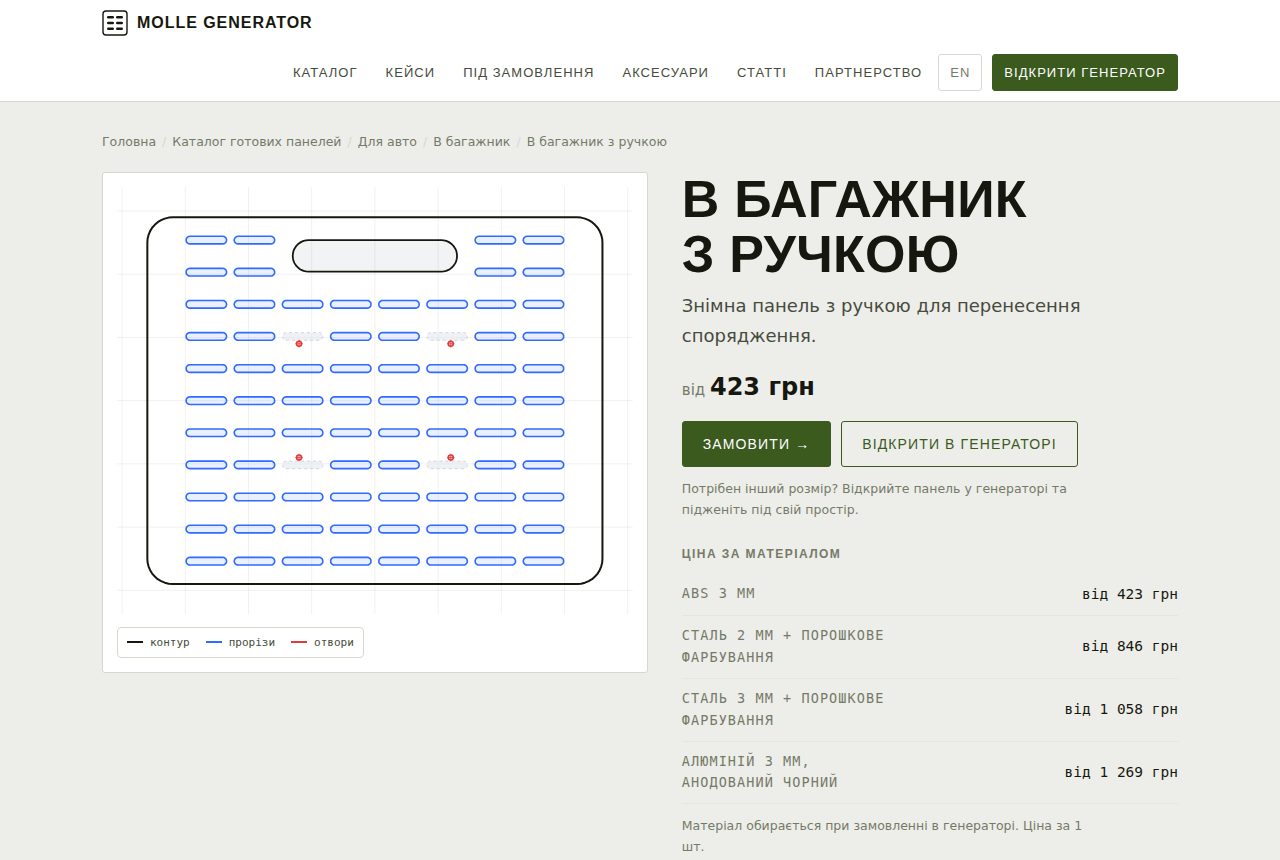The image size is (1280, 860).
Task: Select the Для авто breadcrumb
Action: [x=388, y=142]
